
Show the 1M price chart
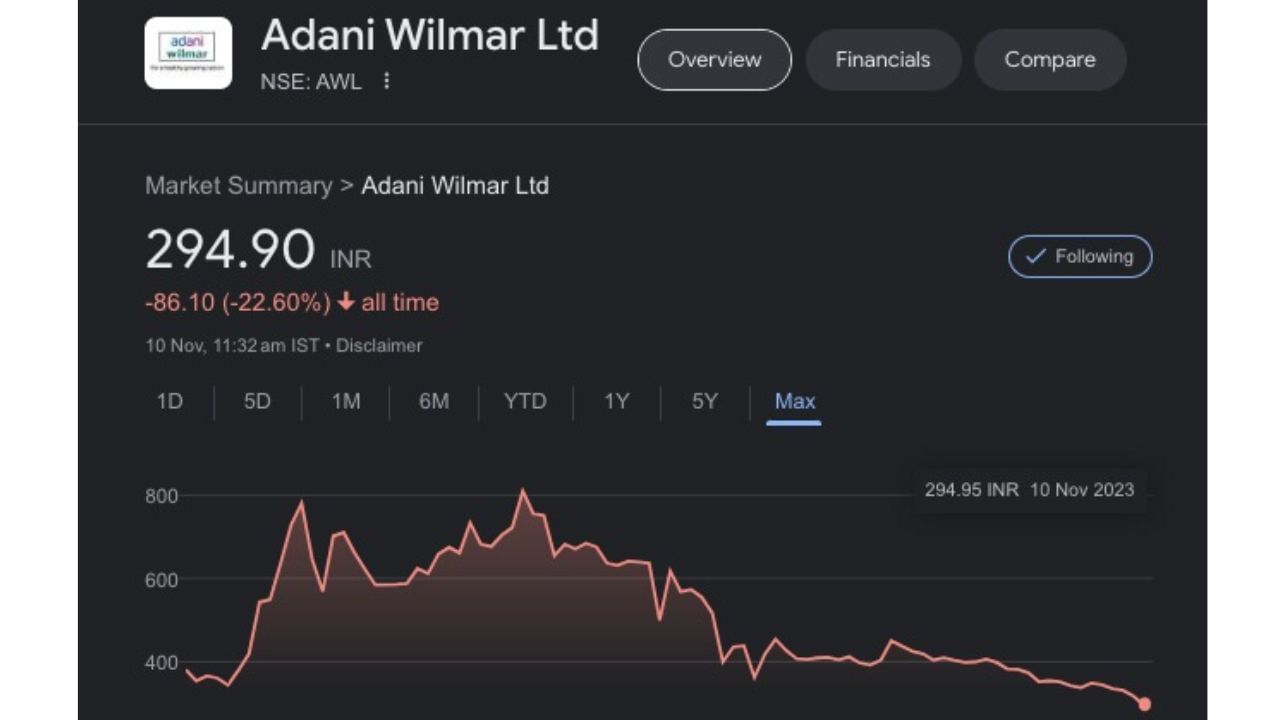click(346, 402)
